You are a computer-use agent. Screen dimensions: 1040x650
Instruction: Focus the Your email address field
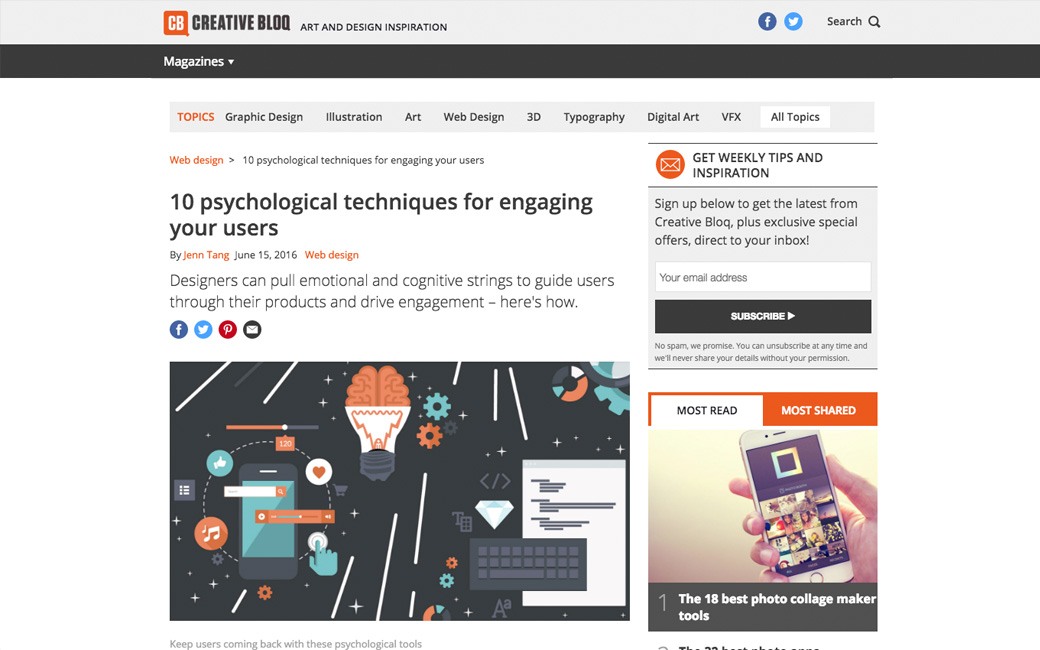pos(763,277)
